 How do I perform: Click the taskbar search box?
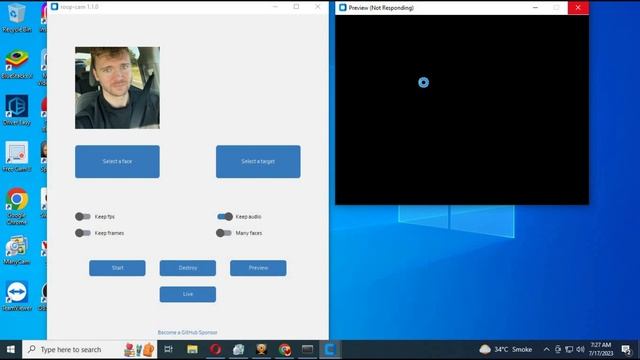[x=90, y=349]
